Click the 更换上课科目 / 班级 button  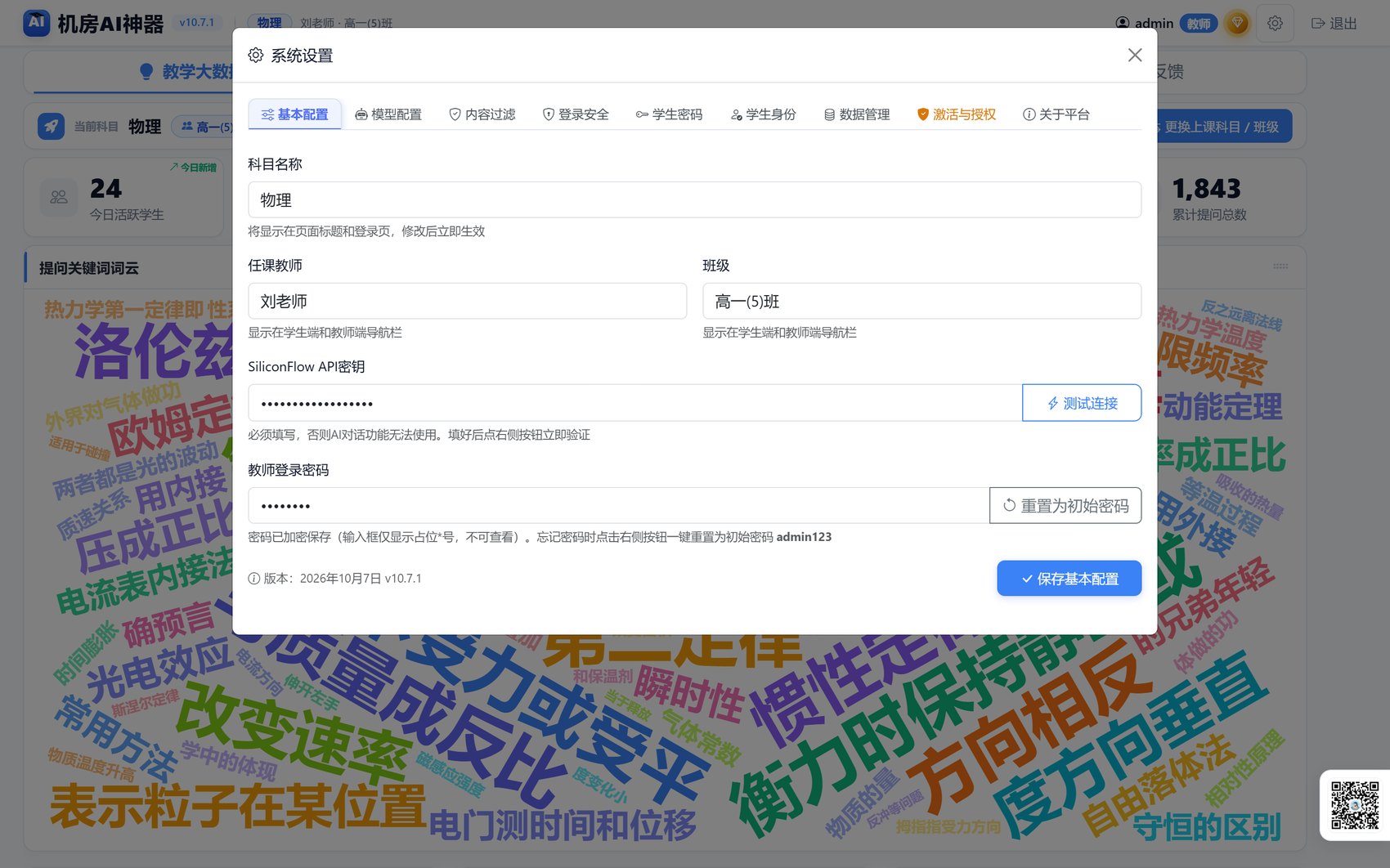(x=1218, y=127)
